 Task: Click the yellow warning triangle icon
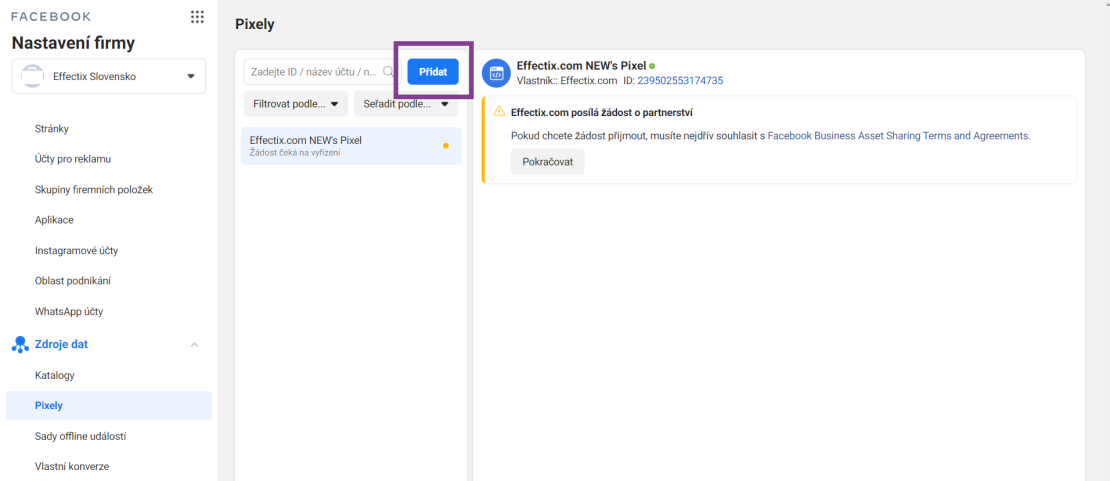coord(499,111)
